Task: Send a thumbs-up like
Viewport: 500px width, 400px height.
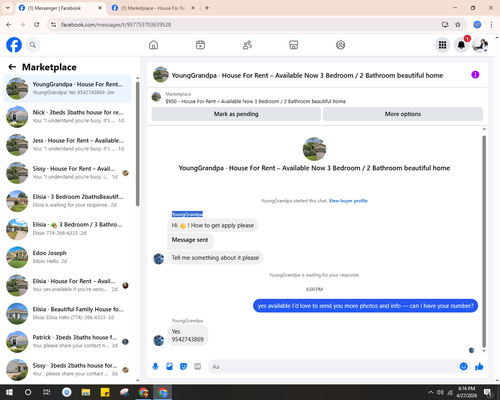Action: tap(479, 367)
